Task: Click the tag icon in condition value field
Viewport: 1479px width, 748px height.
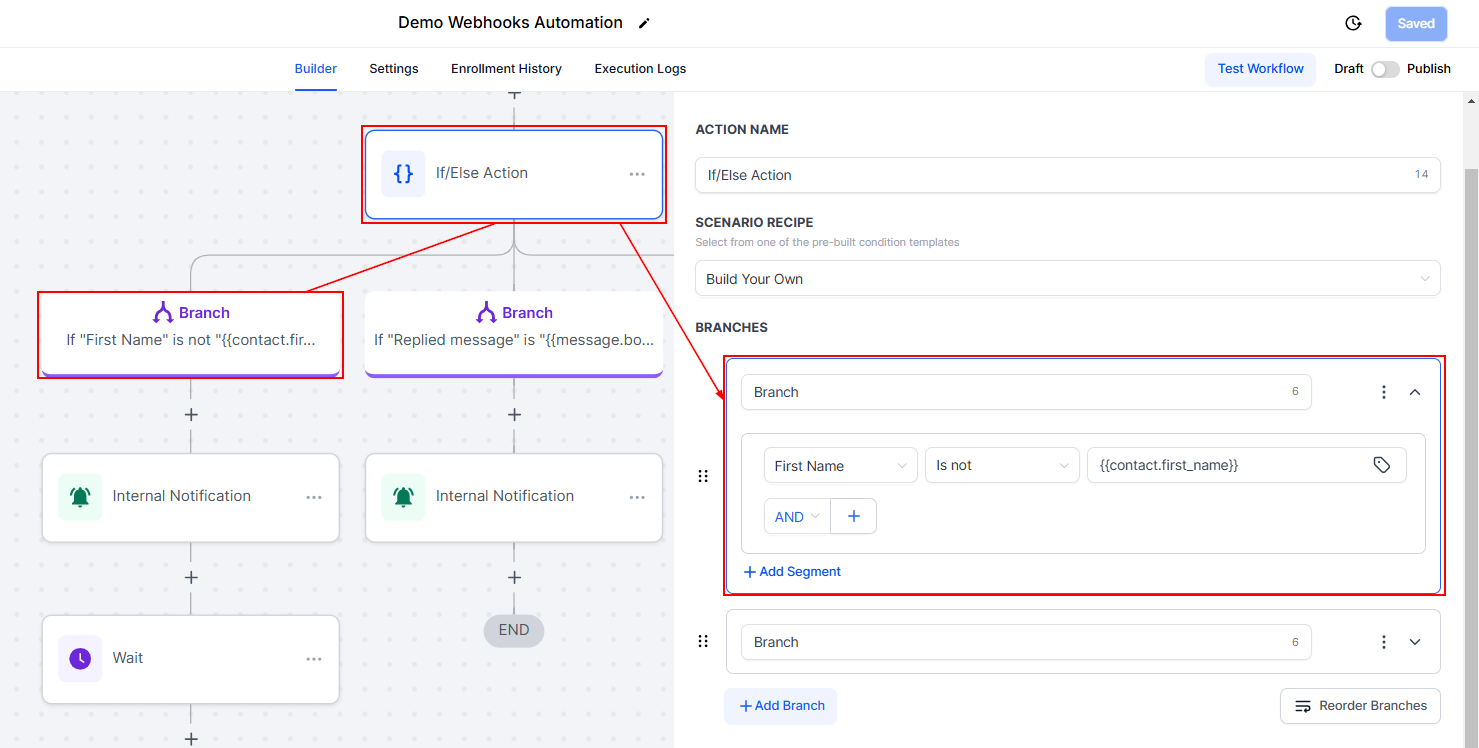Action: 1381,465
